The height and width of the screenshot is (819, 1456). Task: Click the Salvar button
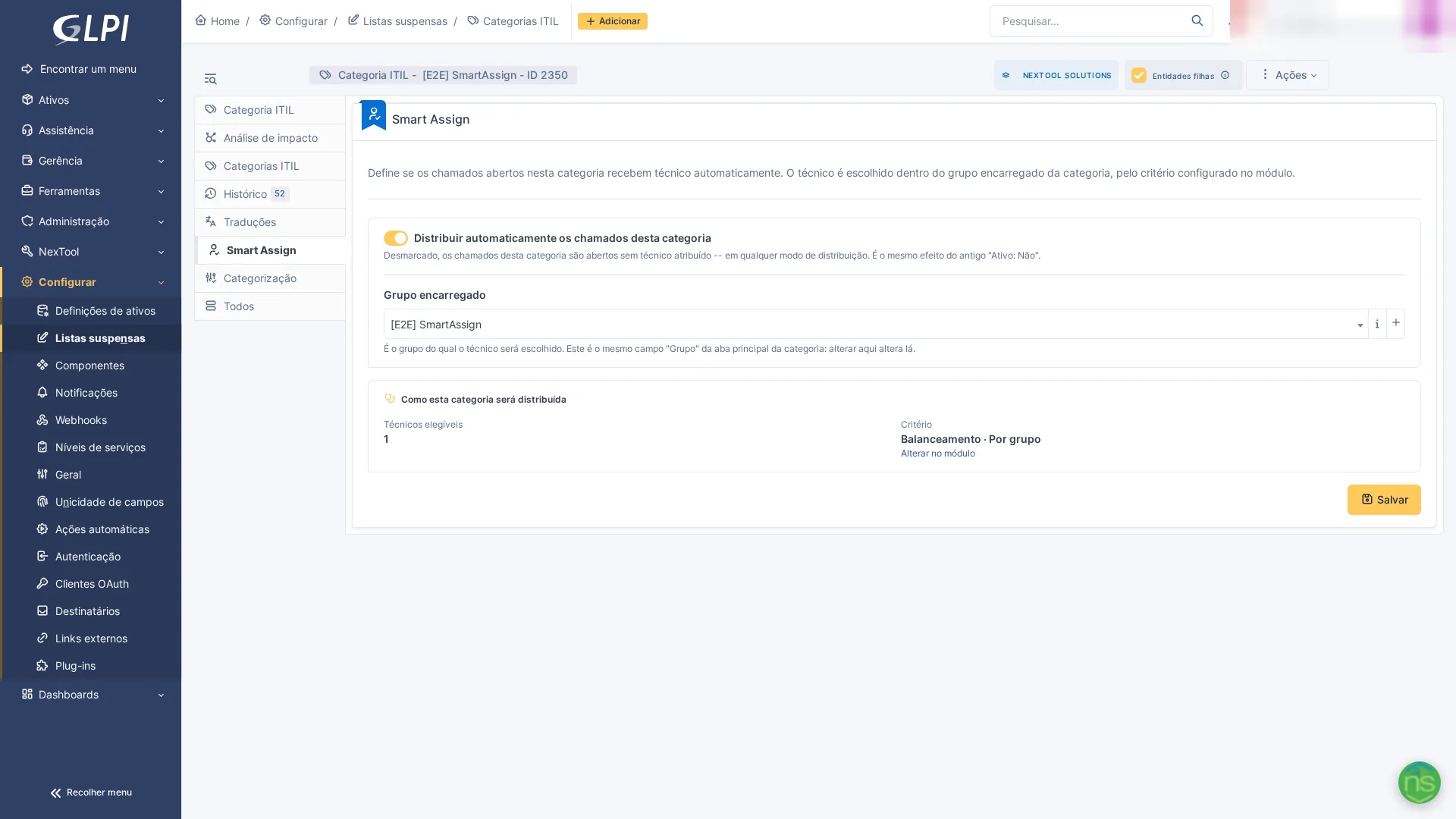coord(1384,500)
